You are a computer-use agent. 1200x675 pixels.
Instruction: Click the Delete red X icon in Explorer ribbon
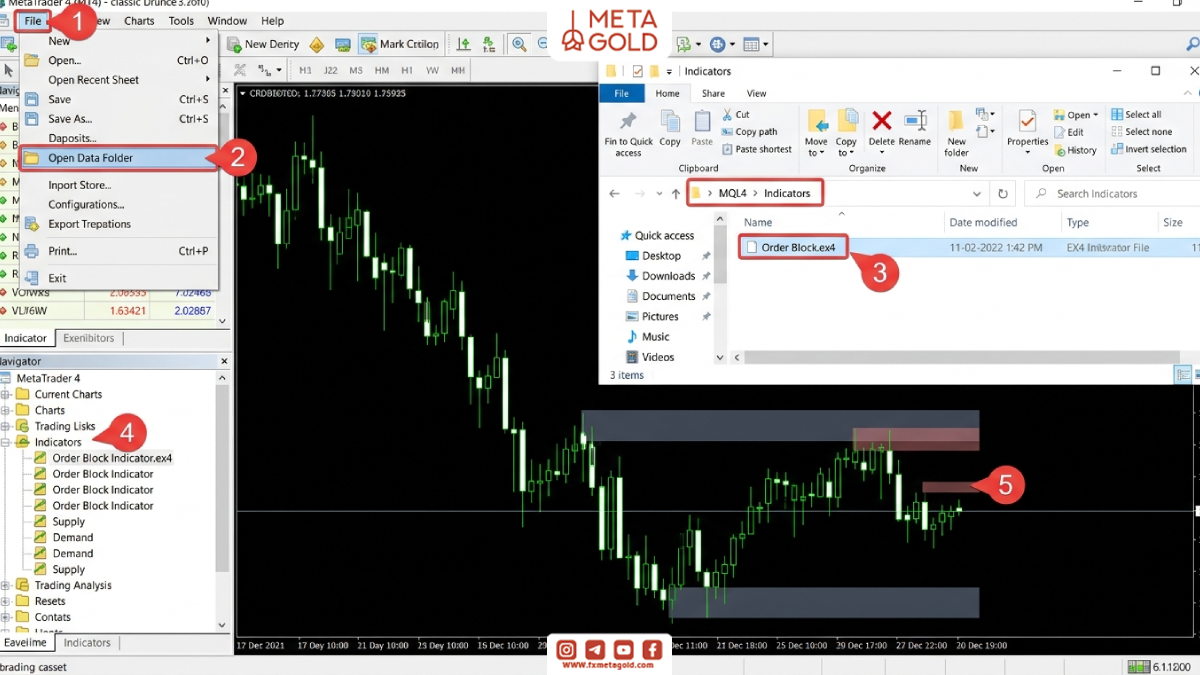tap(881, 122)
